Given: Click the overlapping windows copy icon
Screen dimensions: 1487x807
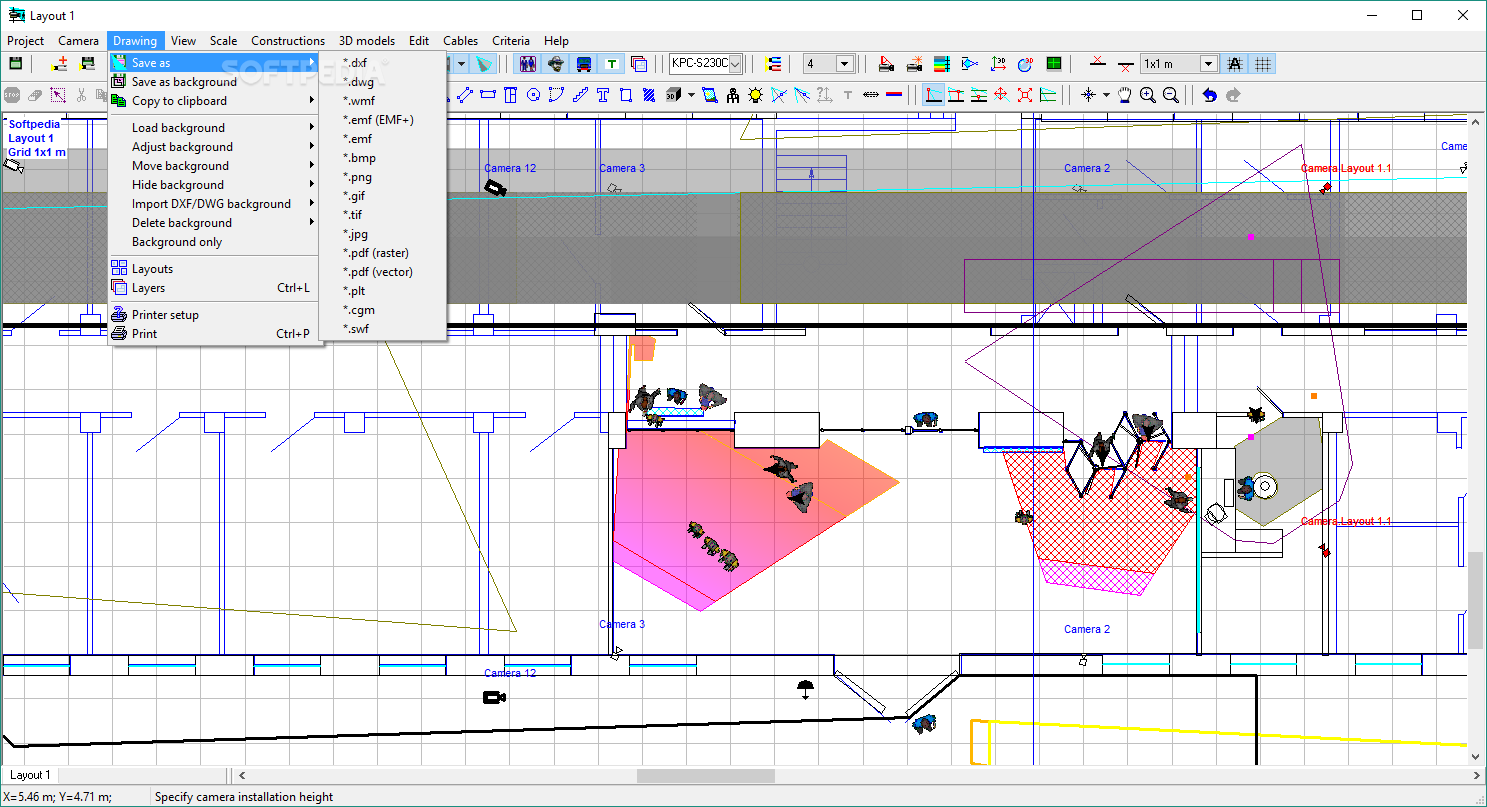Looking at the screenshot, I should coord(640,64).
